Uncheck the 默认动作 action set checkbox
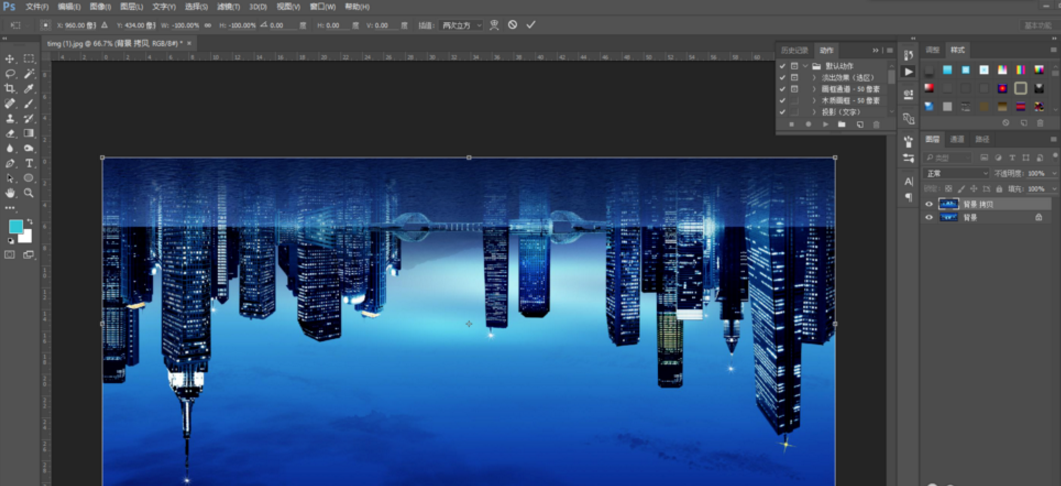 pos(782,66)
